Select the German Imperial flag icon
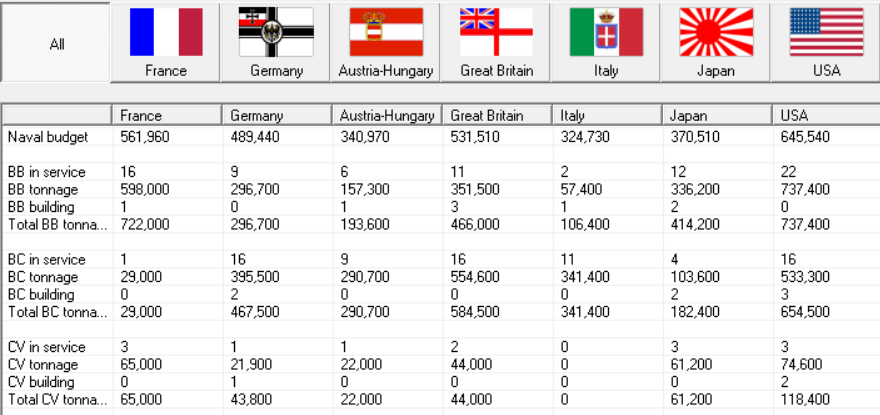880x415 pixels. click(x=276, y=32)
